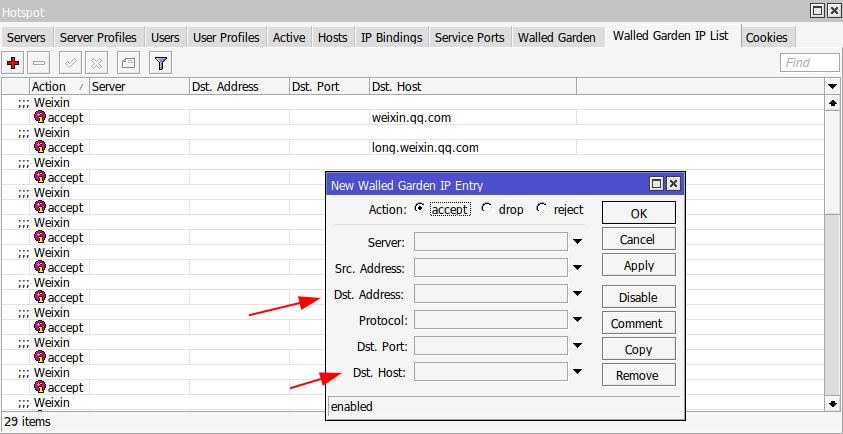Expand the Dst. Host field arrow
The height and width of the screenshot is (434, 843).
coord(577,372)
